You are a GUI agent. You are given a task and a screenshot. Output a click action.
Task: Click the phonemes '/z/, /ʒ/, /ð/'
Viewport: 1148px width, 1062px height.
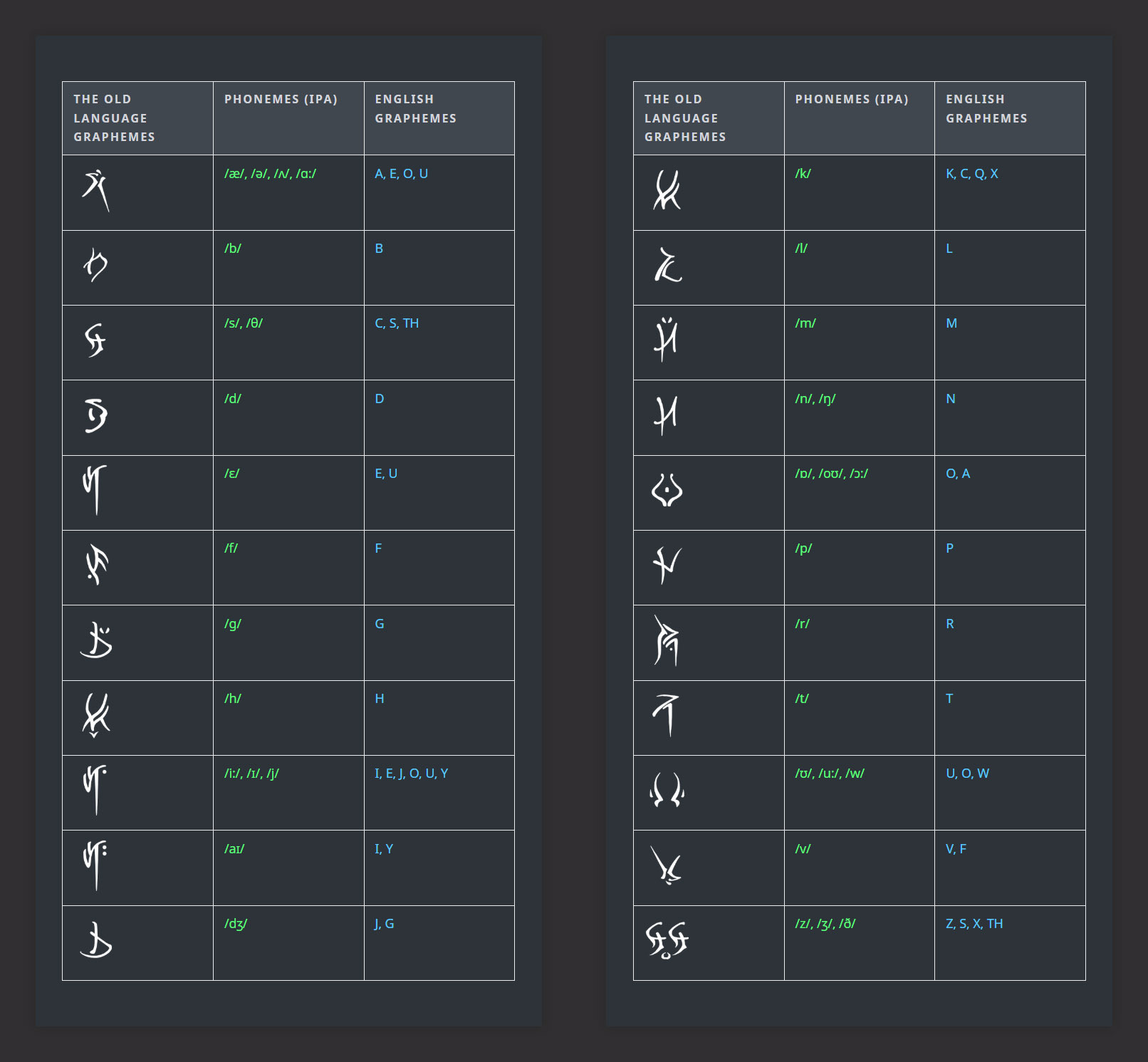[825, 924]
